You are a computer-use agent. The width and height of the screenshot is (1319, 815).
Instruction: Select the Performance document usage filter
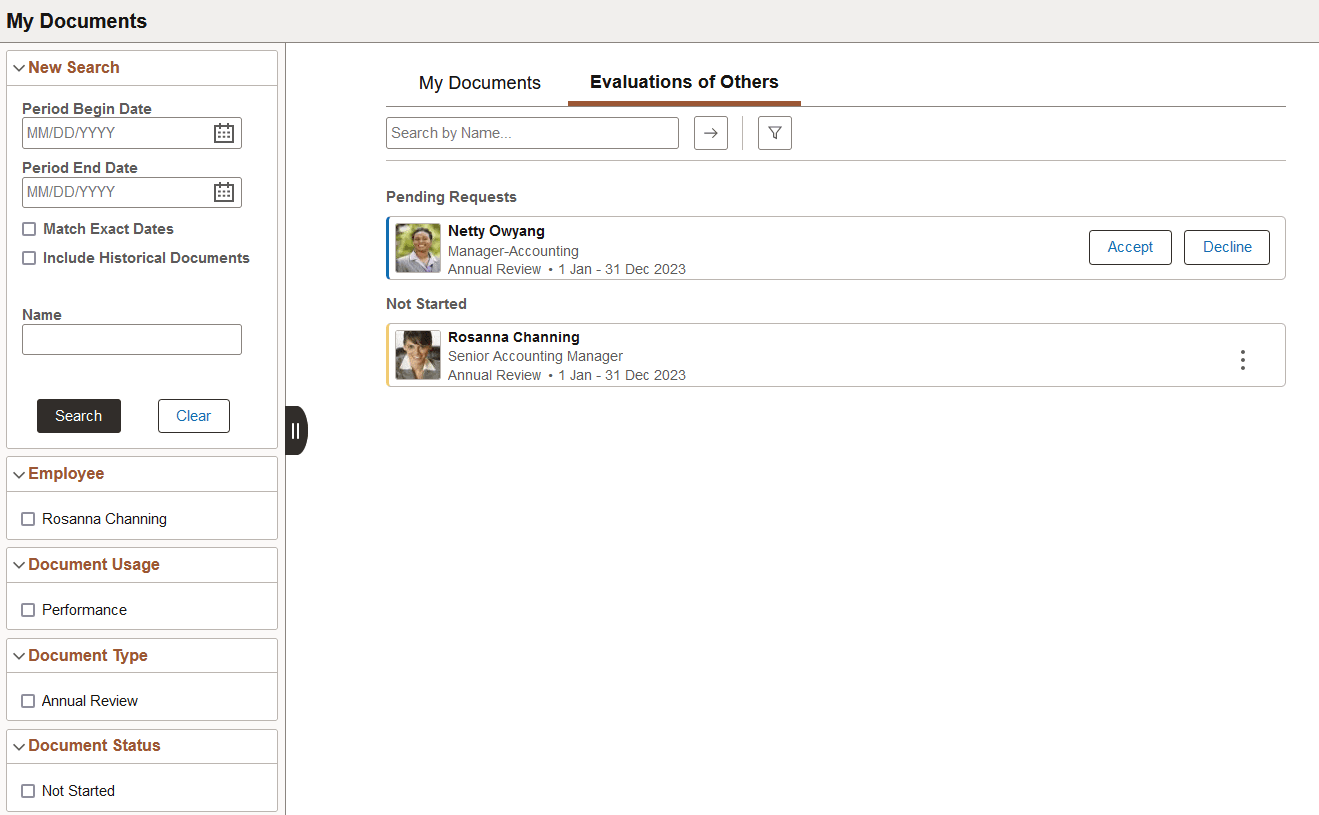click(28, 609)
